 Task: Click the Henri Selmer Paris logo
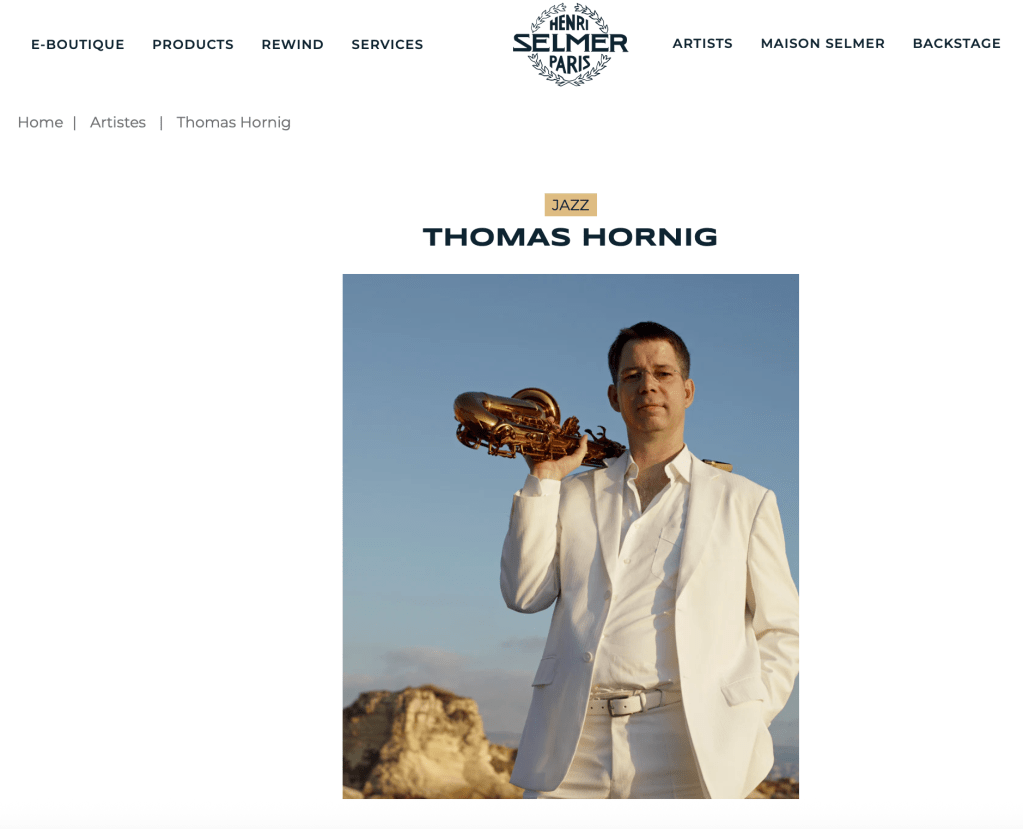point(570,44)
